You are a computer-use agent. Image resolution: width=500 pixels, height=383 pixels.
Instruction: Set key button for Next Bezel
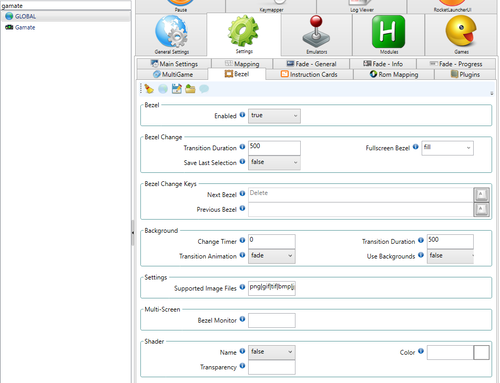coord(481,195)
